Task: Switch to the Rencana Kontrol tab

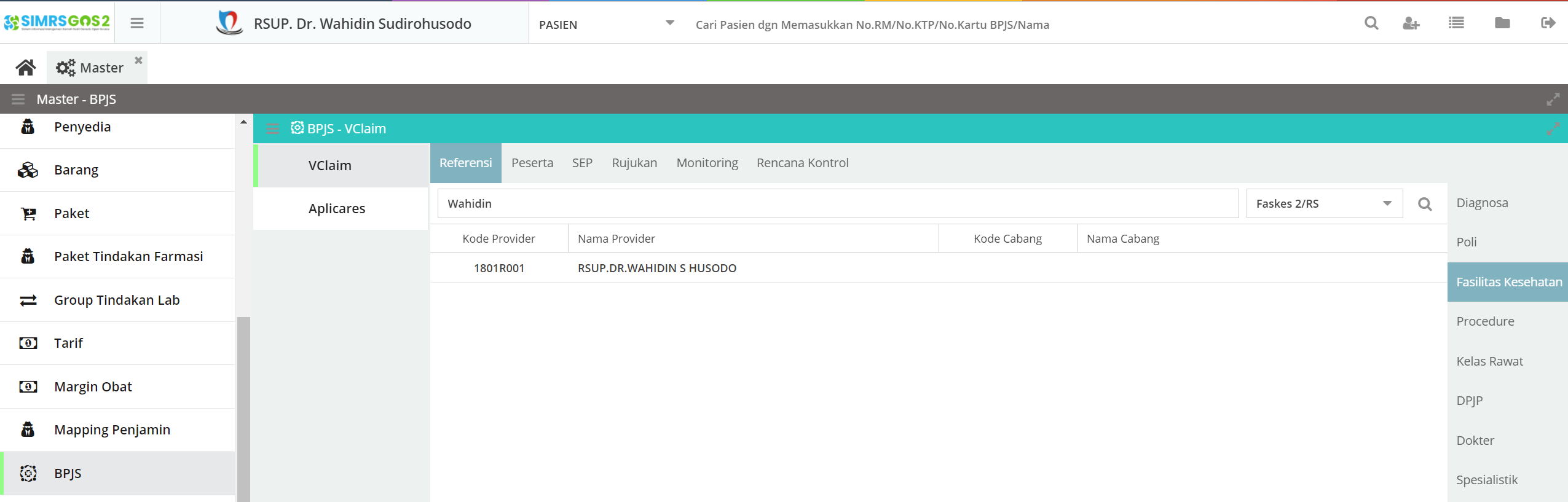Action: (x=802, y=163)
